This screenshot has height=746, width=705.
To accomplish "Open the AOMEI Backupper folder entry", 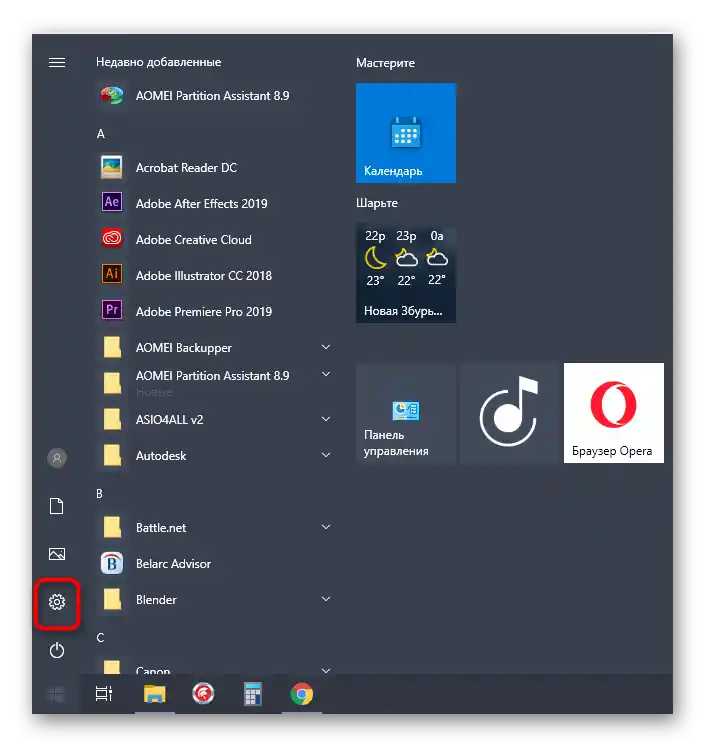I will click(213, 348).
